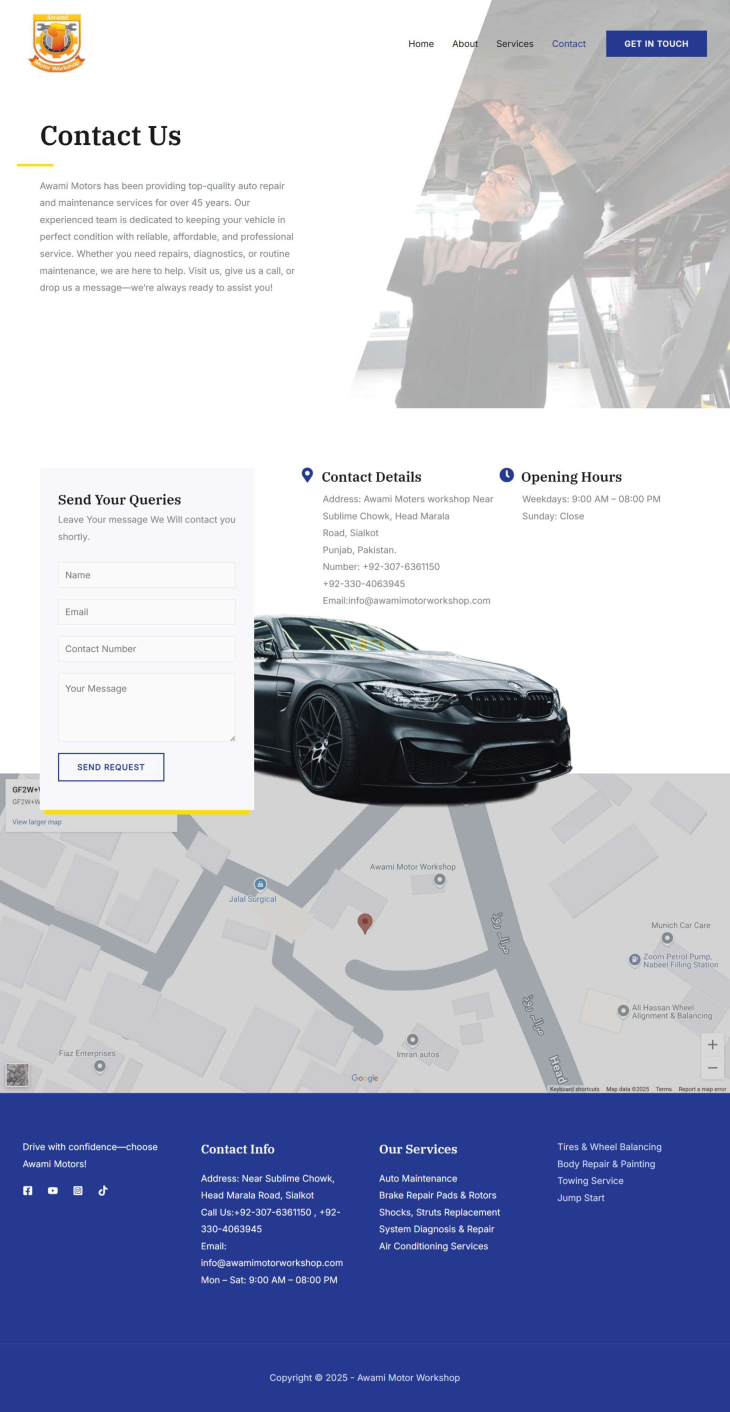Click Imran autos map marker
The height and width of the screenshot is (1412, 730).
(x=412, y=1040)
